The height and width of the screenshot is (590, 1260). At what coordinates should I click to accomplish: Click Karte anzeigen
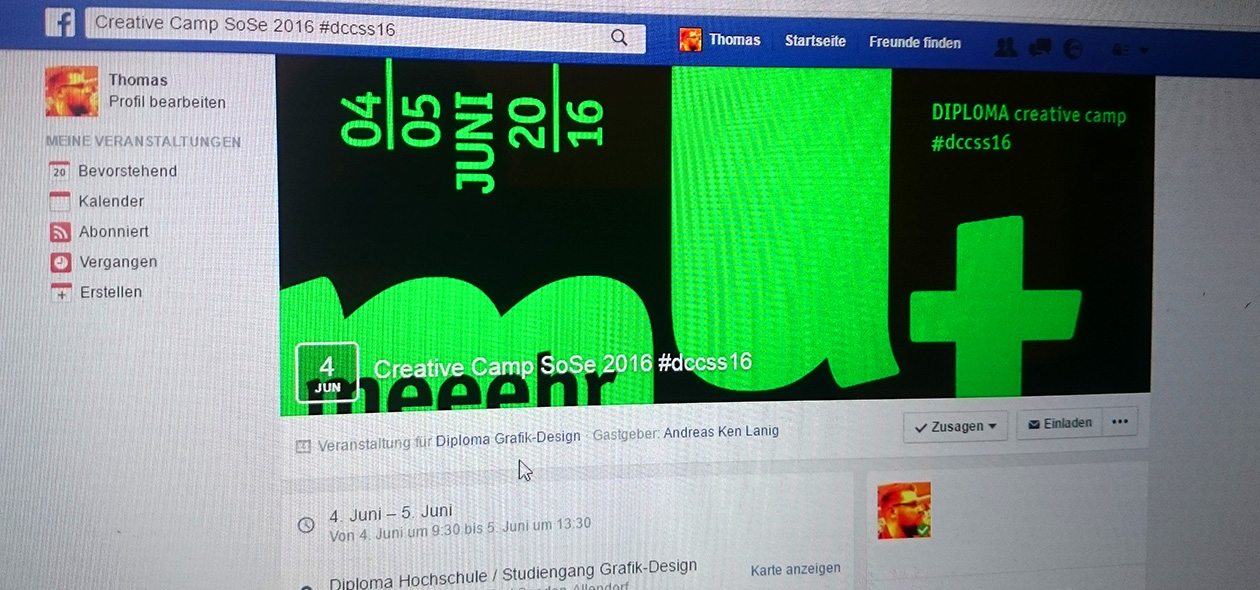tap(795, 569)
